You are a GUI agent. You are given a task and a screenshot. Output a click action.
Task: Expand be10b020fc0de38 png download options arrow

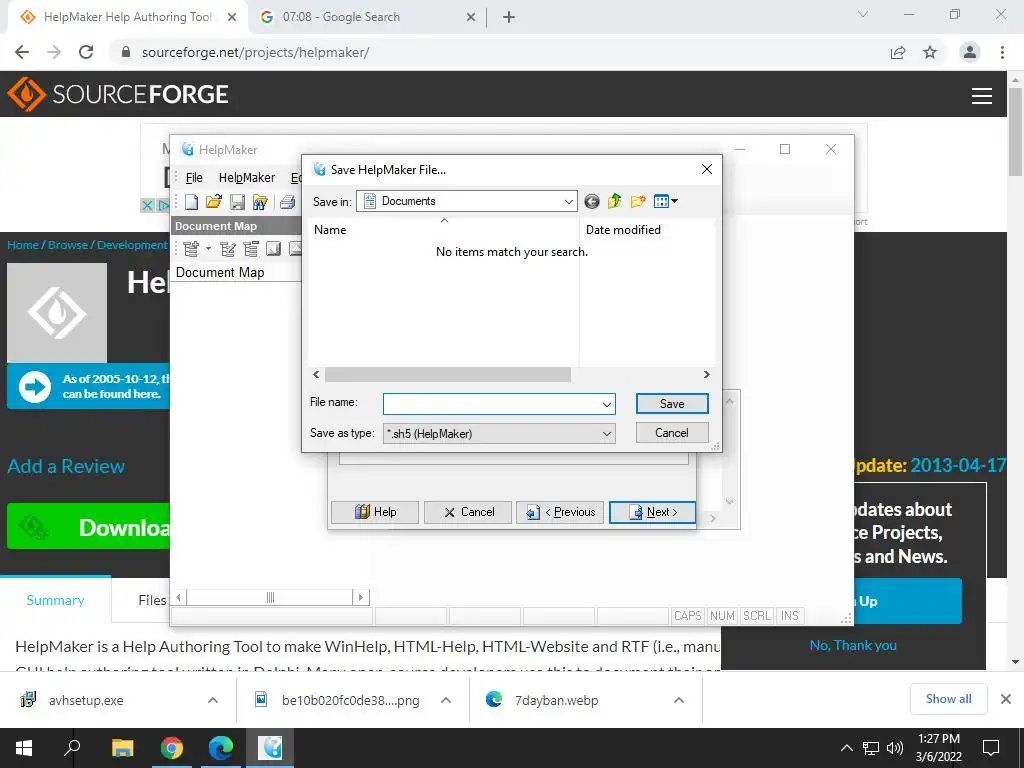(446, 700)
